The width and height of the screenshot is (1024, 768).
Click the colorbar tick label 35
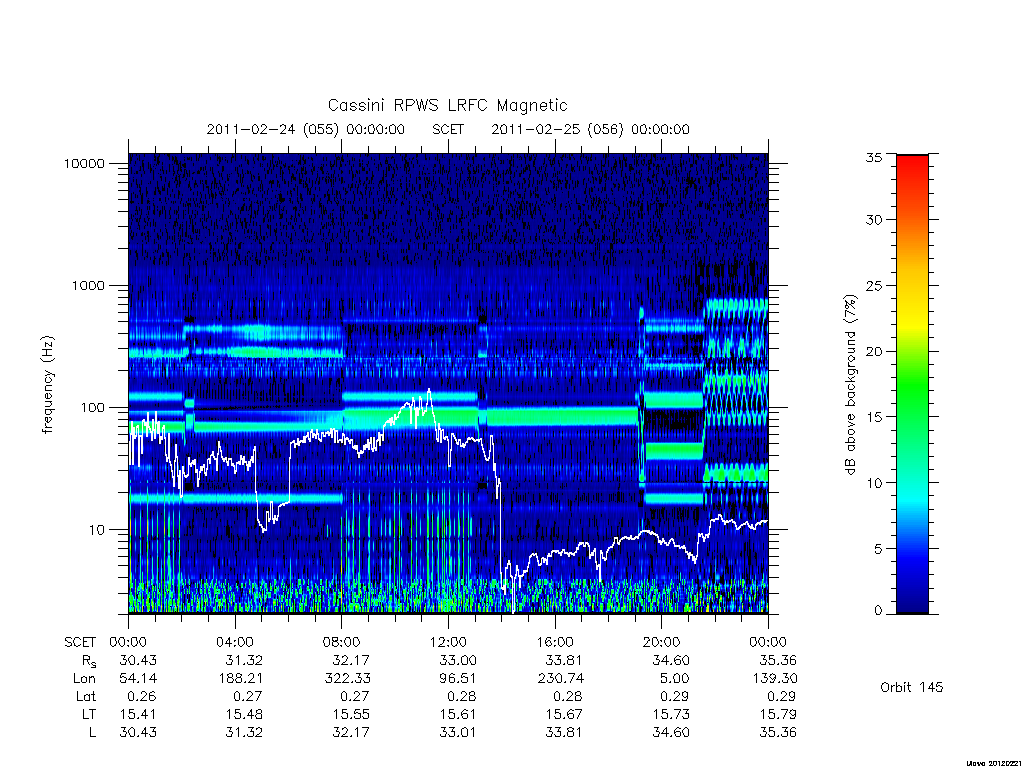pos(874,157)
